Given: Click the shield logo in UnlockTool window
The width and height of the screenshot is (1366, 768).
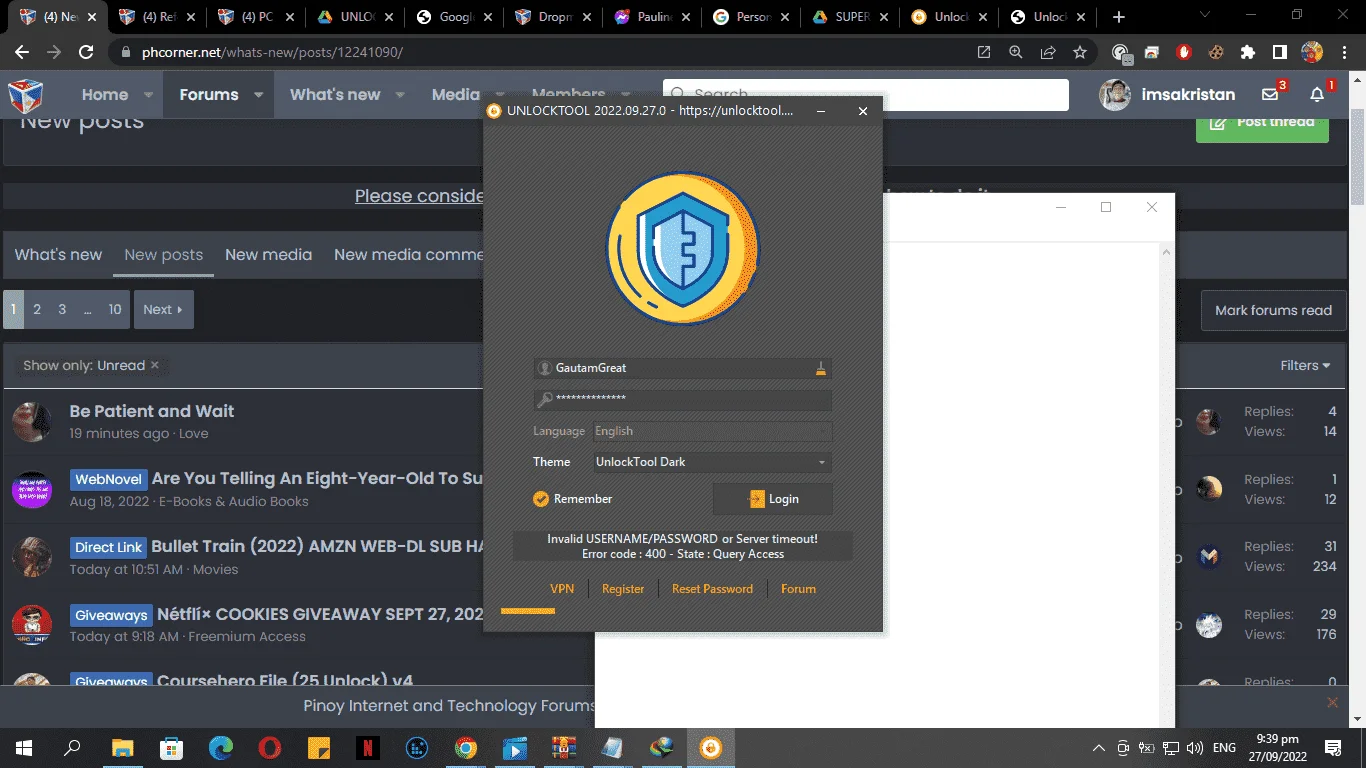Looking at the screenshot, I should (x=683, y=249).
